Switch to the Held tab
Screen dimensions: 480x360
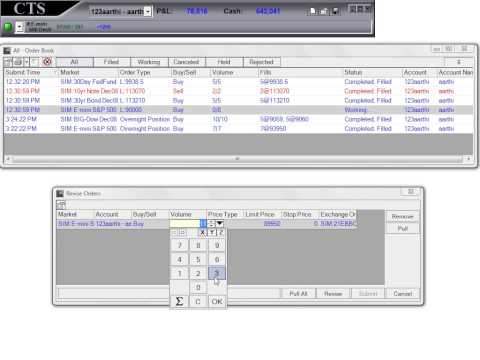pos(224,62)
